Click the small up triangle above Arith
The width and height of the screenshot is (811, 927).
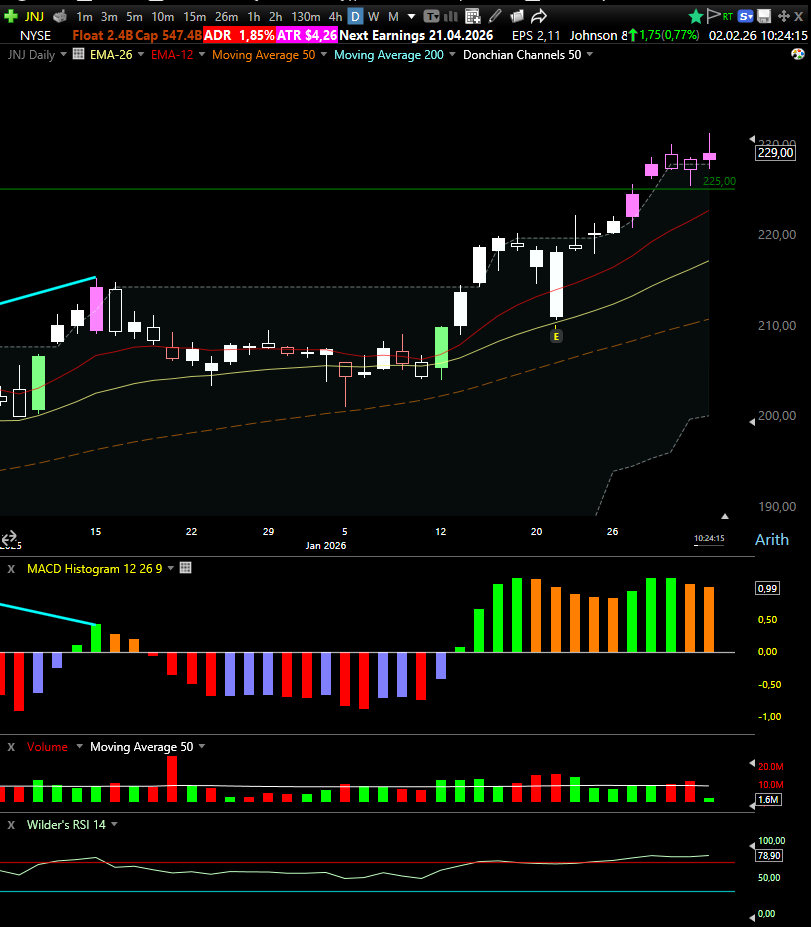click(x=725, y=516)
